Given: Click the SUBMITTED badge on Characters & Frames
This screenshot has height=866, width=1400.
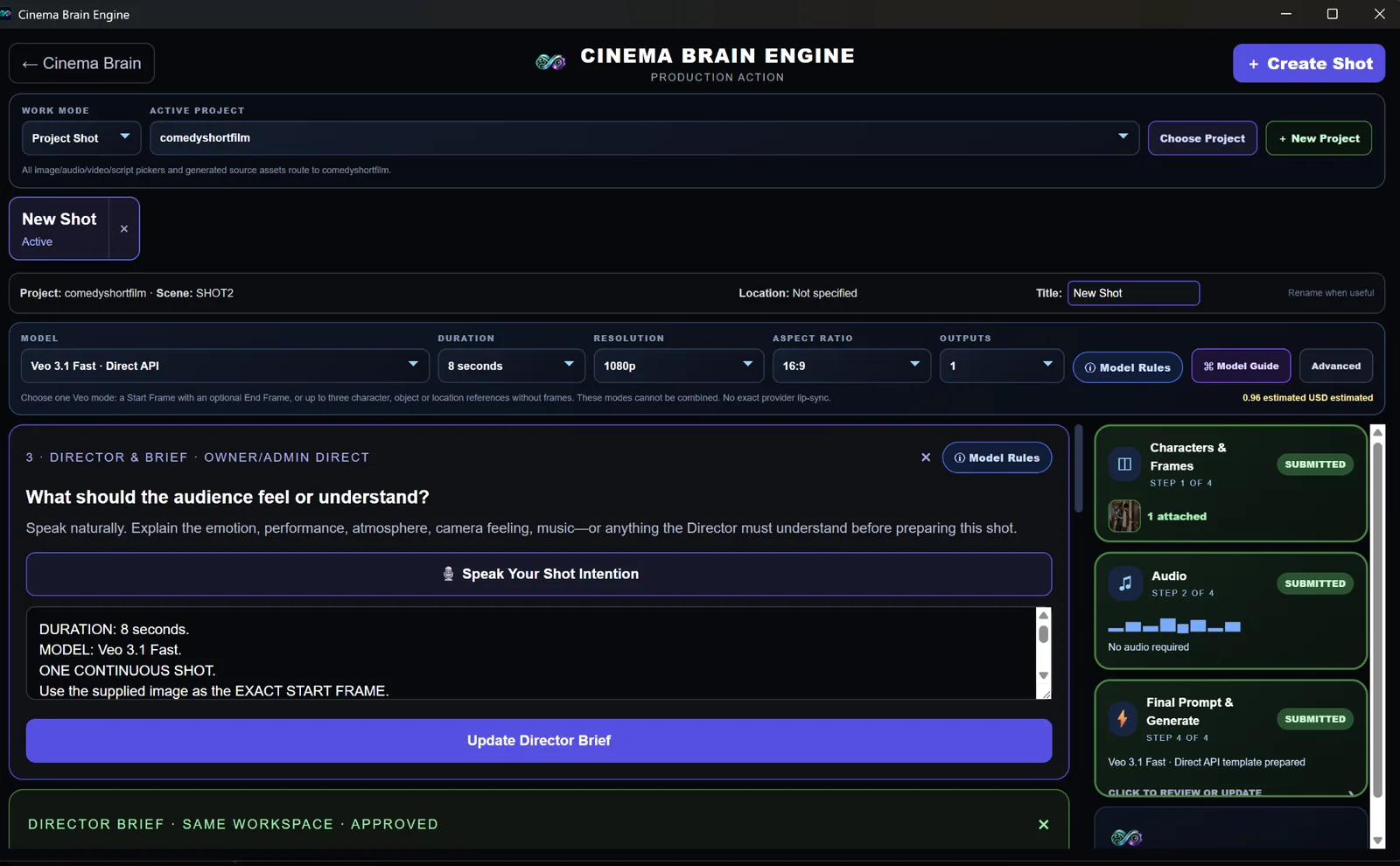Looking at the screenshot, I should pyautogui.click(x=1315, y=464).
